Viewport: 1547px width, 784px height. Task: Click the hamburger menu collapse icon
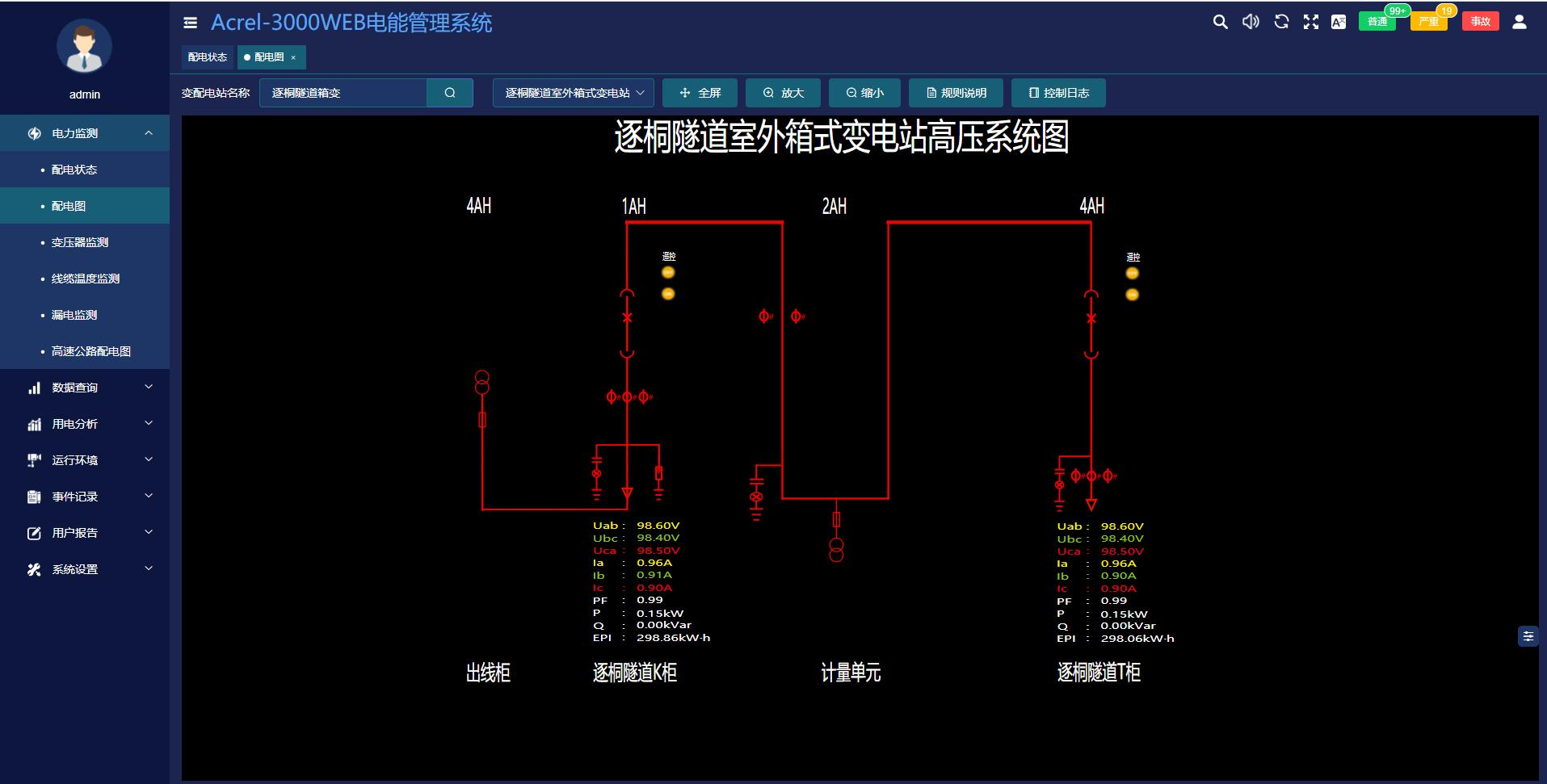[191, 23]
